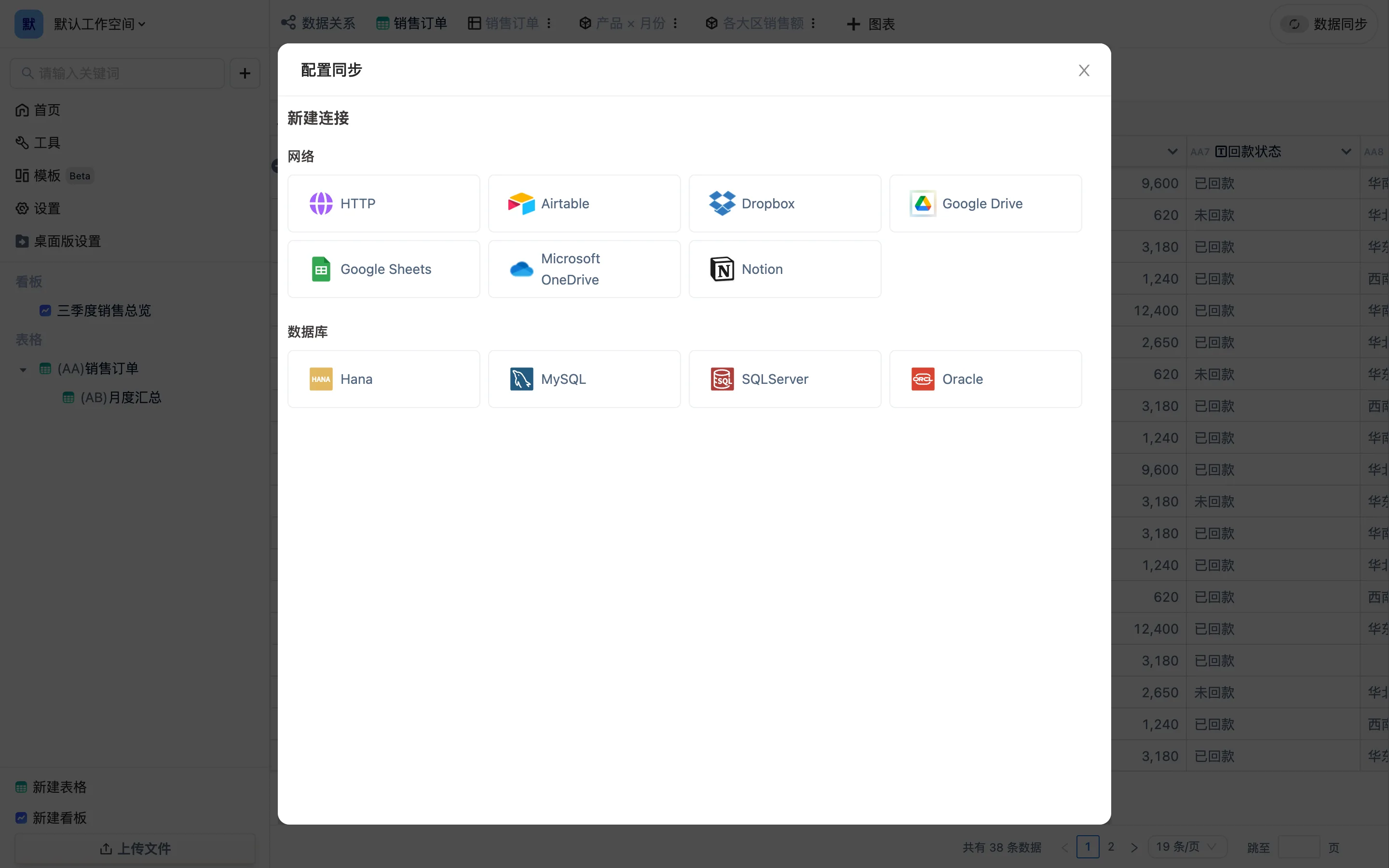Open the 各大区销售额 options menu

pyautogui.click(x=813, y=23)
